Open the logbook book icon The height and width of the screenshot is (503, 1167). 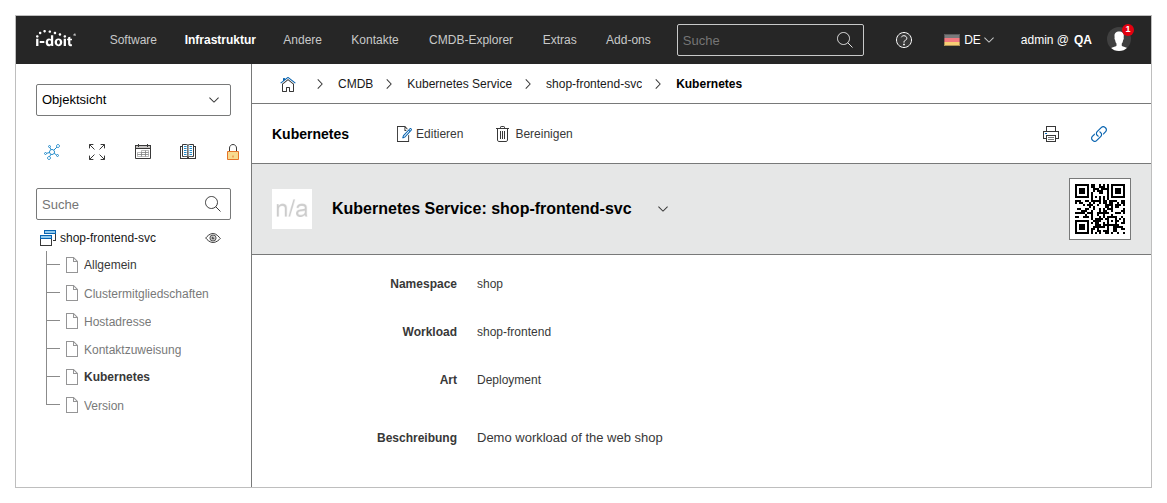[x=188, y=152]
